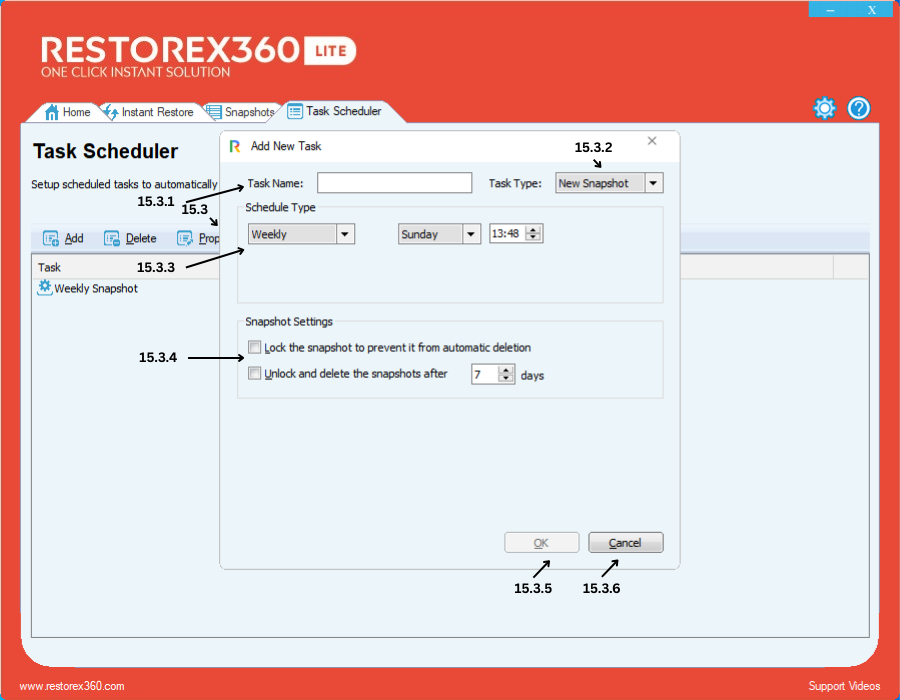The width and height of the screenshot is (900, 700).
Task: Close the Add New Task dialog
Action: tap(652, 142)
